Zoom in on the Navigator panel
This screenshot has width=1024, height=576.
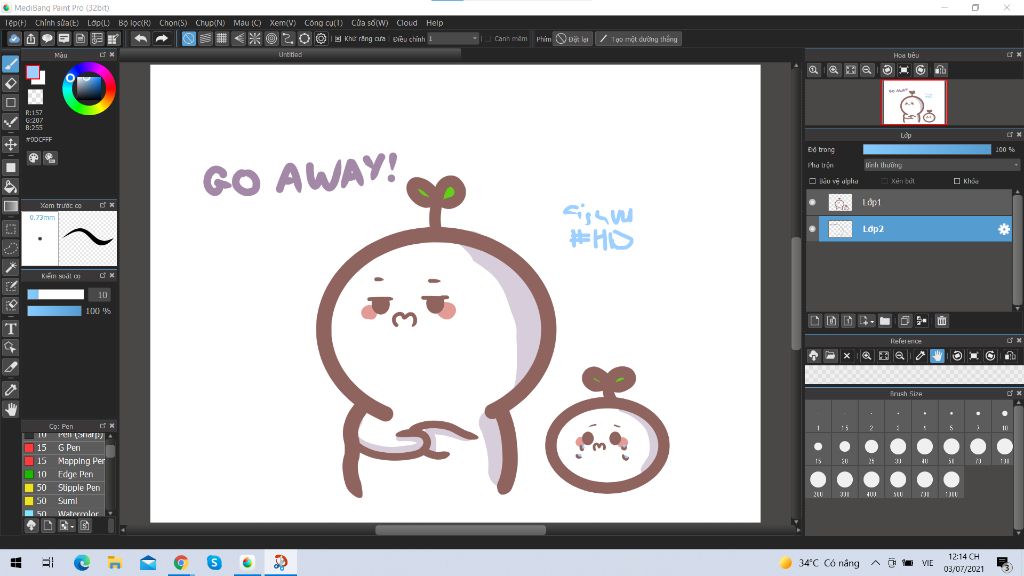tap(833, 70)
